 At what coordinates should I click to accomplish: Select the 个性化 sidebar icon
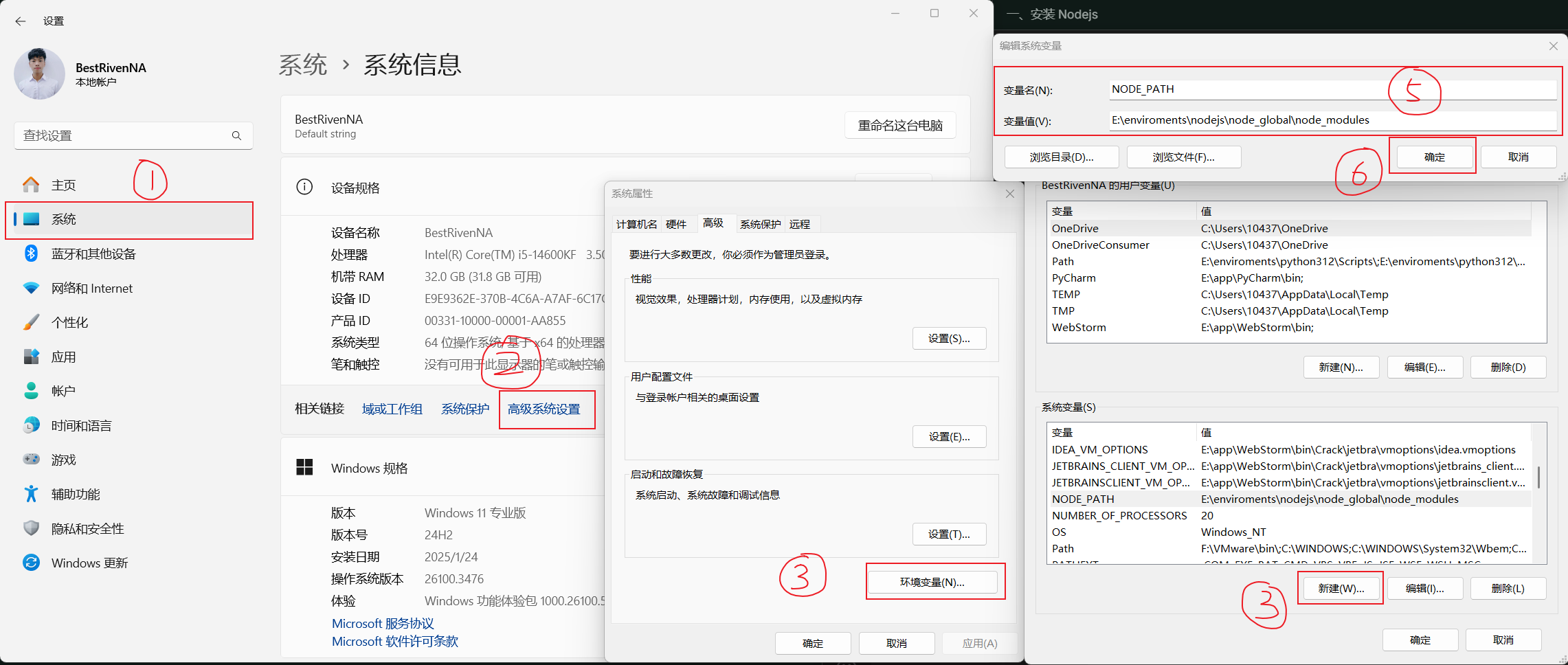coord(31,322)
